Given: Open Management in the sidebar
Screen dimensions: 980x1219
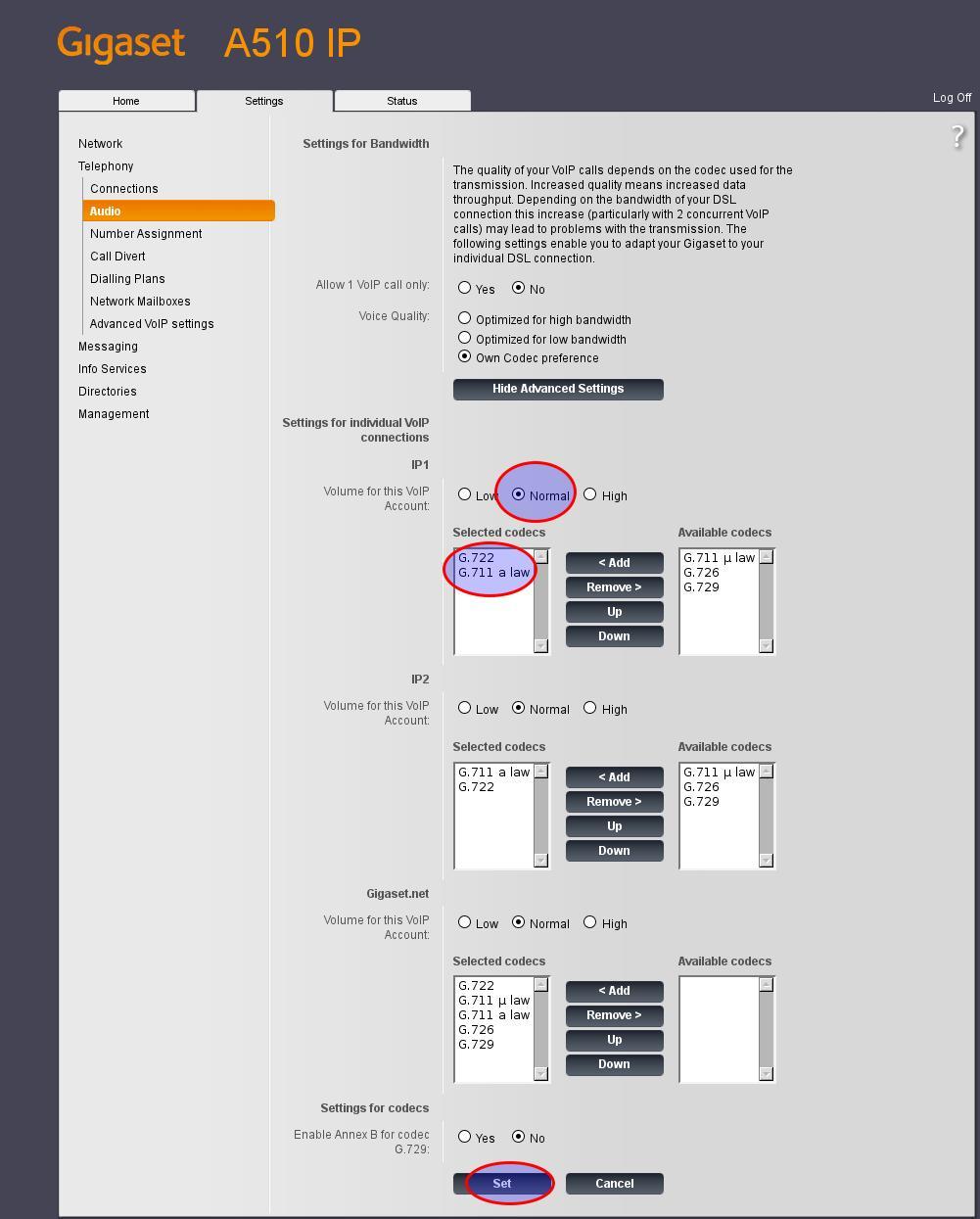Looking at the screenshot, I should click(114, 414).
